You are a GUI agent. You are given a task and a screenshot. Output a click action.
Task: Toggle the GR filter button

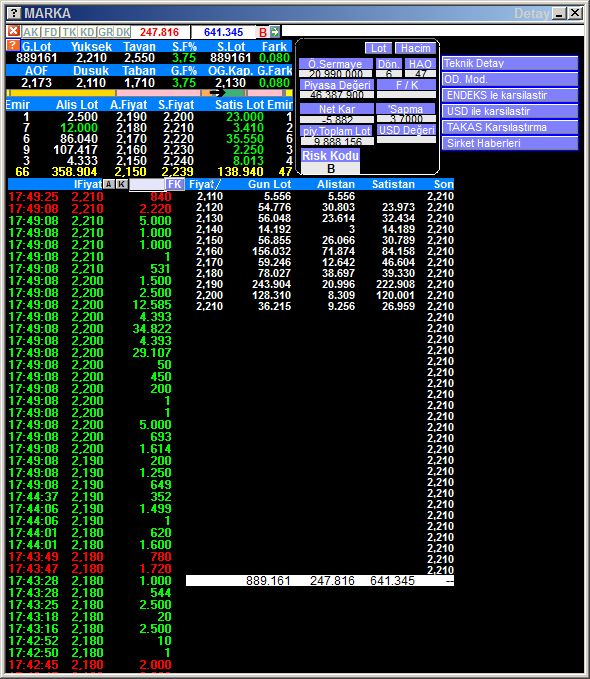point(106,32)
